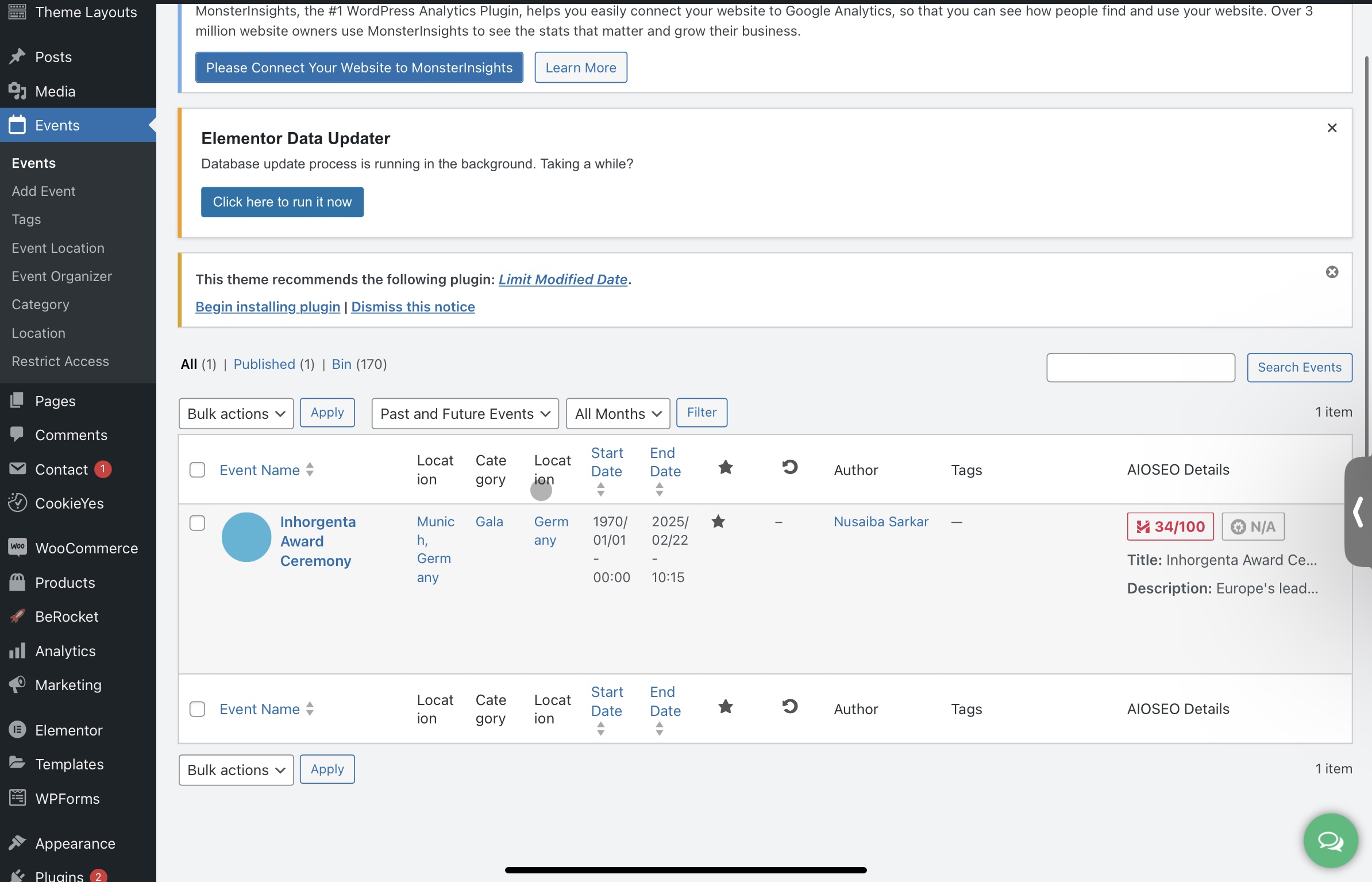Viewport: 1372px width, 882px height.
Task: Open Posts via the pin icon
Action: [17, 56]
